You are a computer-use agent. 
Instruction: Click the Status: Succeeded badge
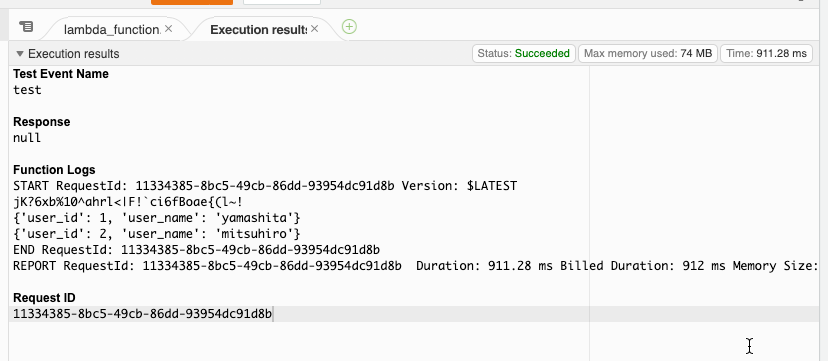(523, 53)
